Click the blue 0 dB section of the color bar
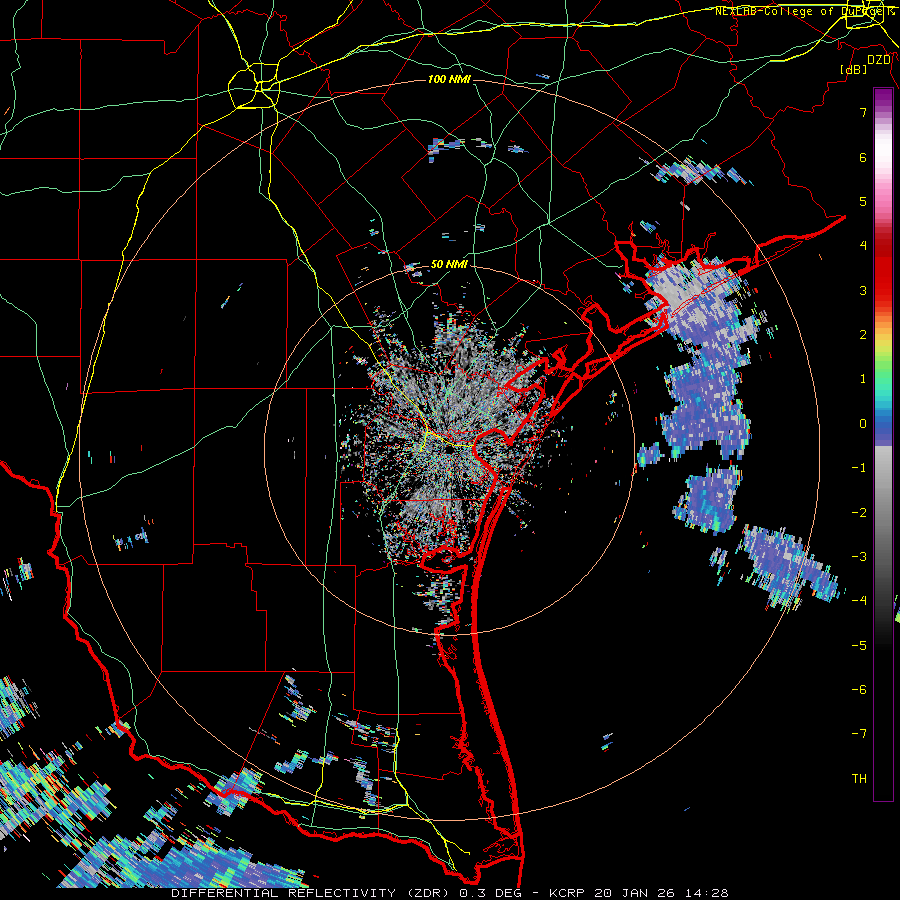Viewport: 900px width, 900px height. 883,424
